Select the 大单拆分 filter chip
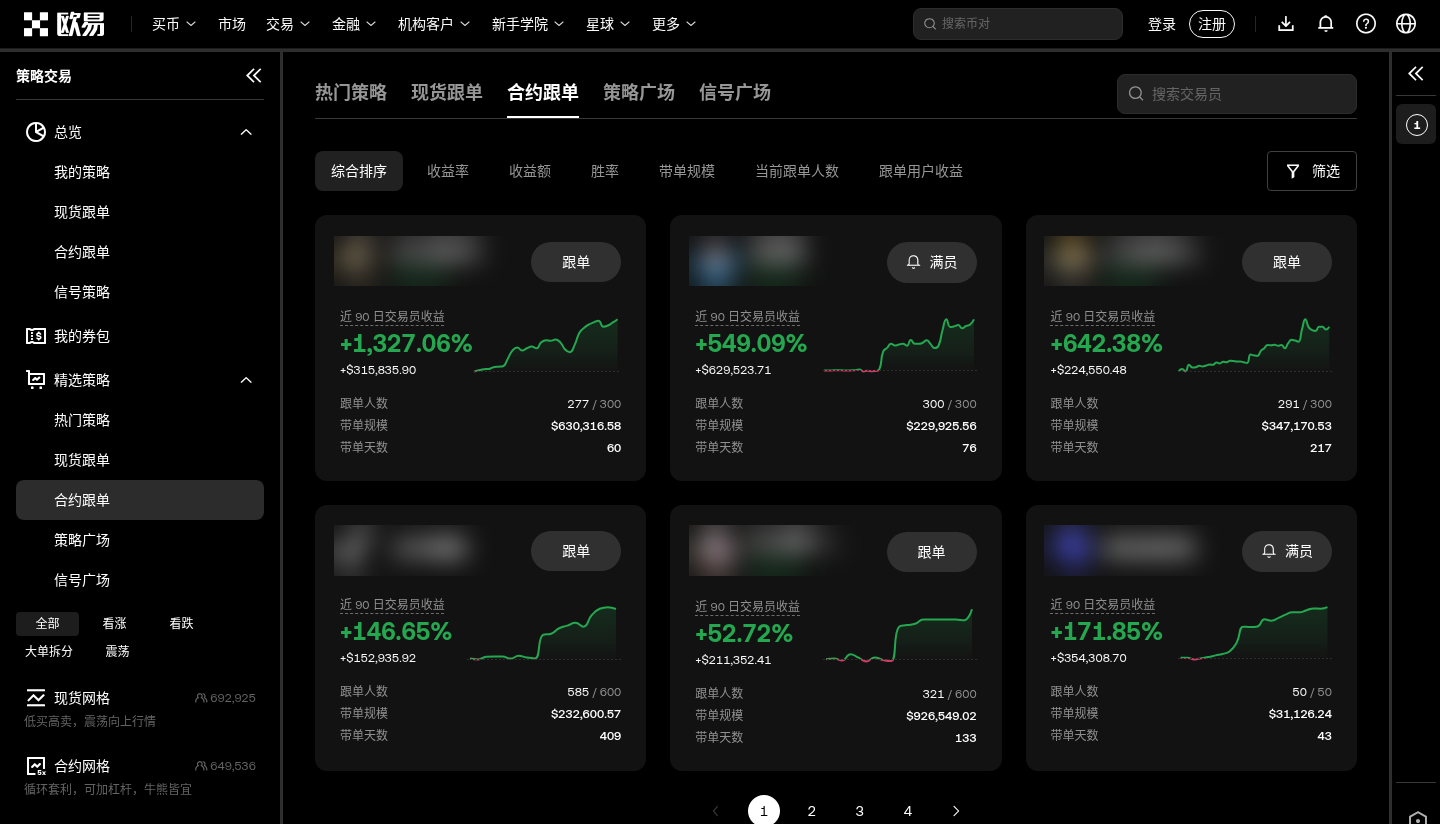Screen dimensions: 1440x824 [49, 651]
